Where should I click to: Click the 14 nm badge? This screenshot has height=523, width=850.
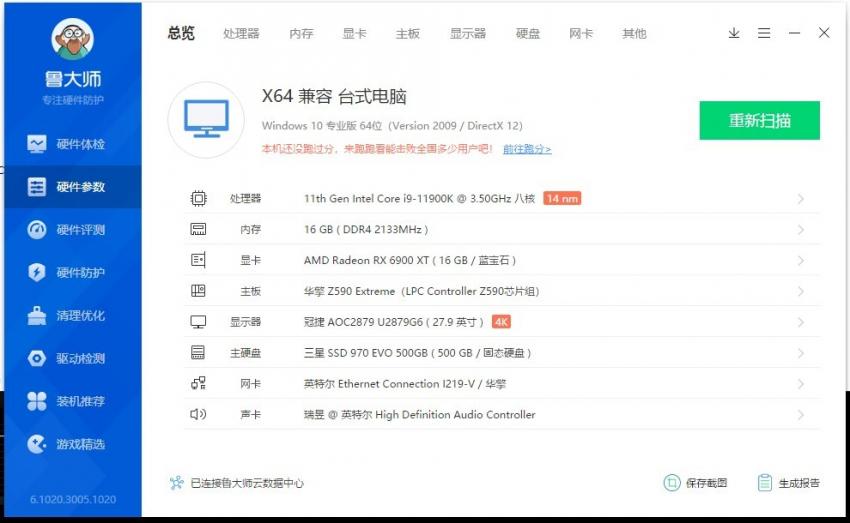coord(562,198)
